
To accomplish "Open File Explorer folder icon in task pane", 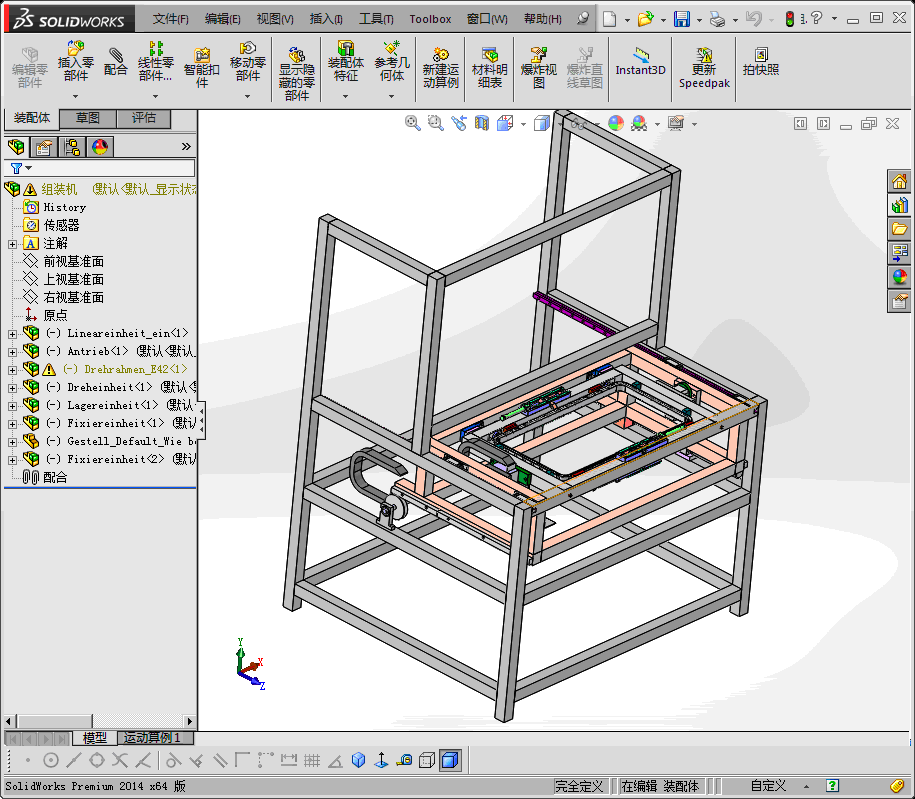I will [899, 229].
